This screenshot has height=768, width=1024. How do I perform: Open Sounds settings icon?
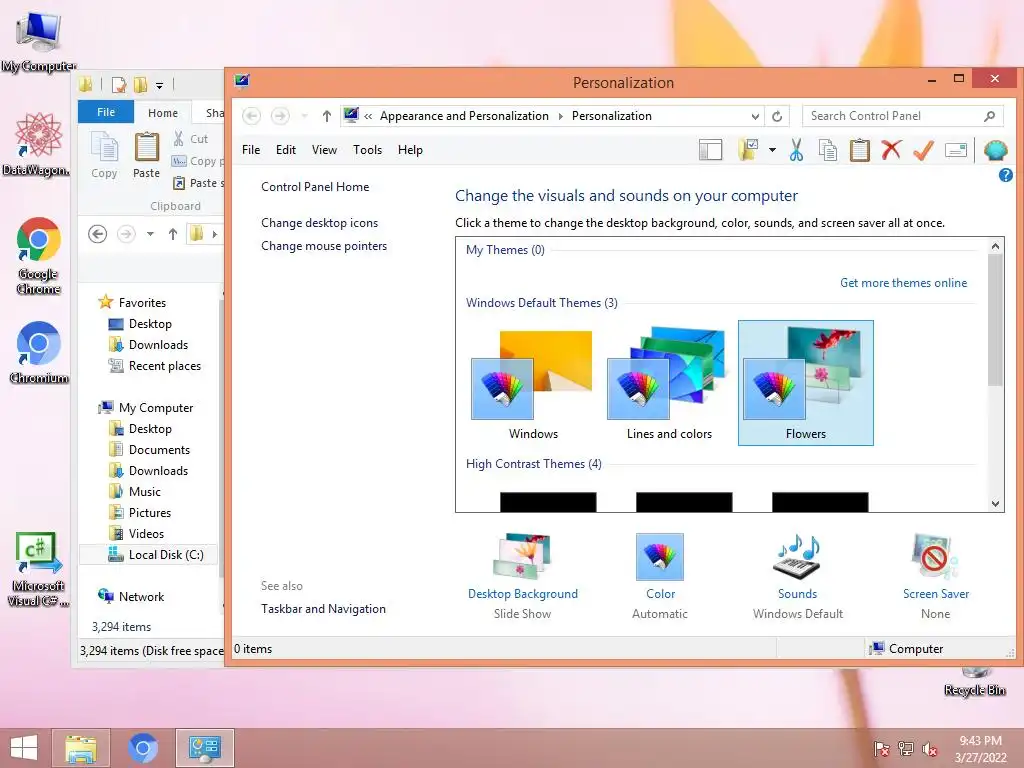point(797,557)
